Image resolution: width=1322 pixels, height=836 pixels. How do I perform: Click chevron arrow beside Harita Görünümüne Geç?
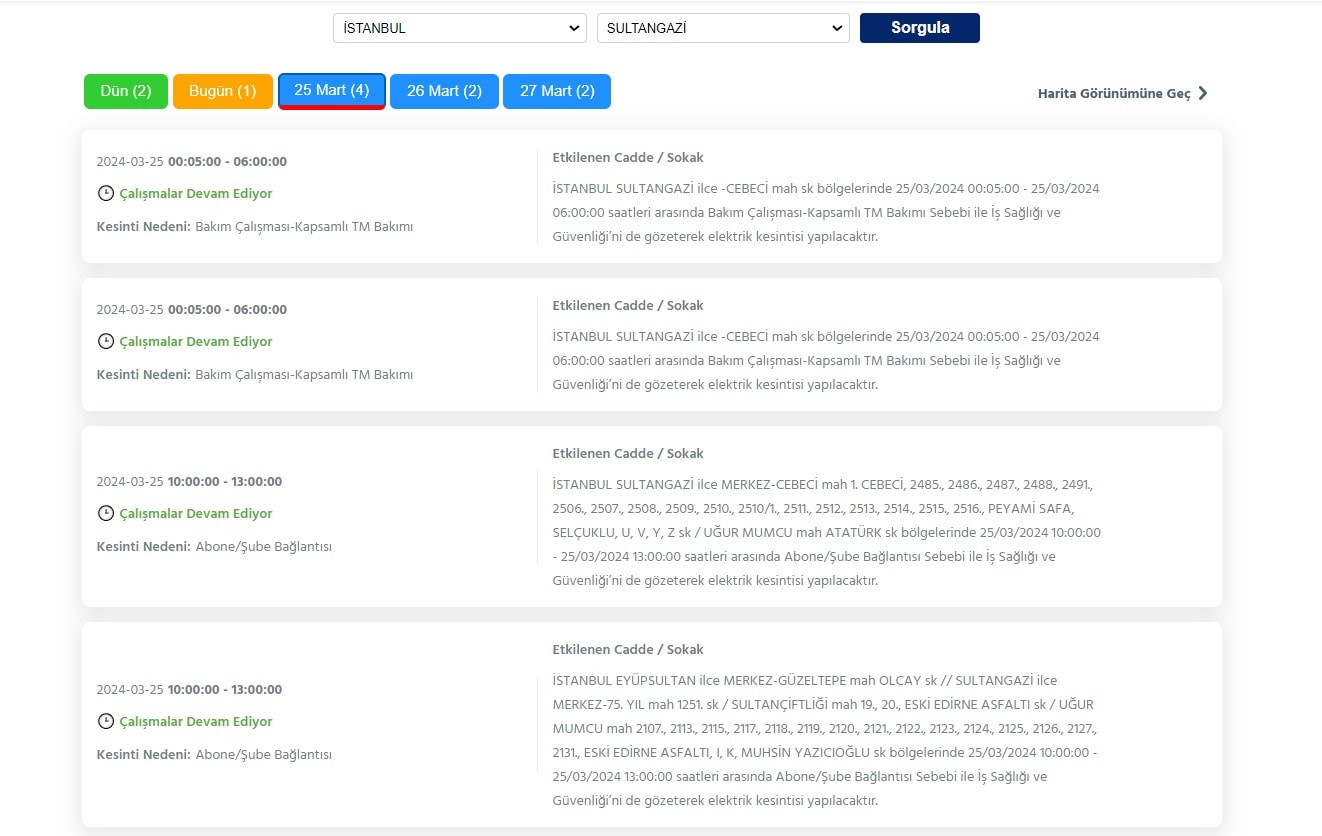click(x=1203, y=93)
